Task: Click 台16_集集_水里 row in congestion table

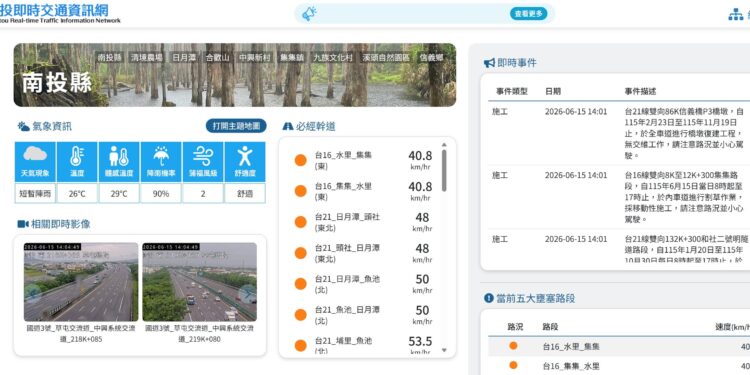Action: tap(619, 366)
